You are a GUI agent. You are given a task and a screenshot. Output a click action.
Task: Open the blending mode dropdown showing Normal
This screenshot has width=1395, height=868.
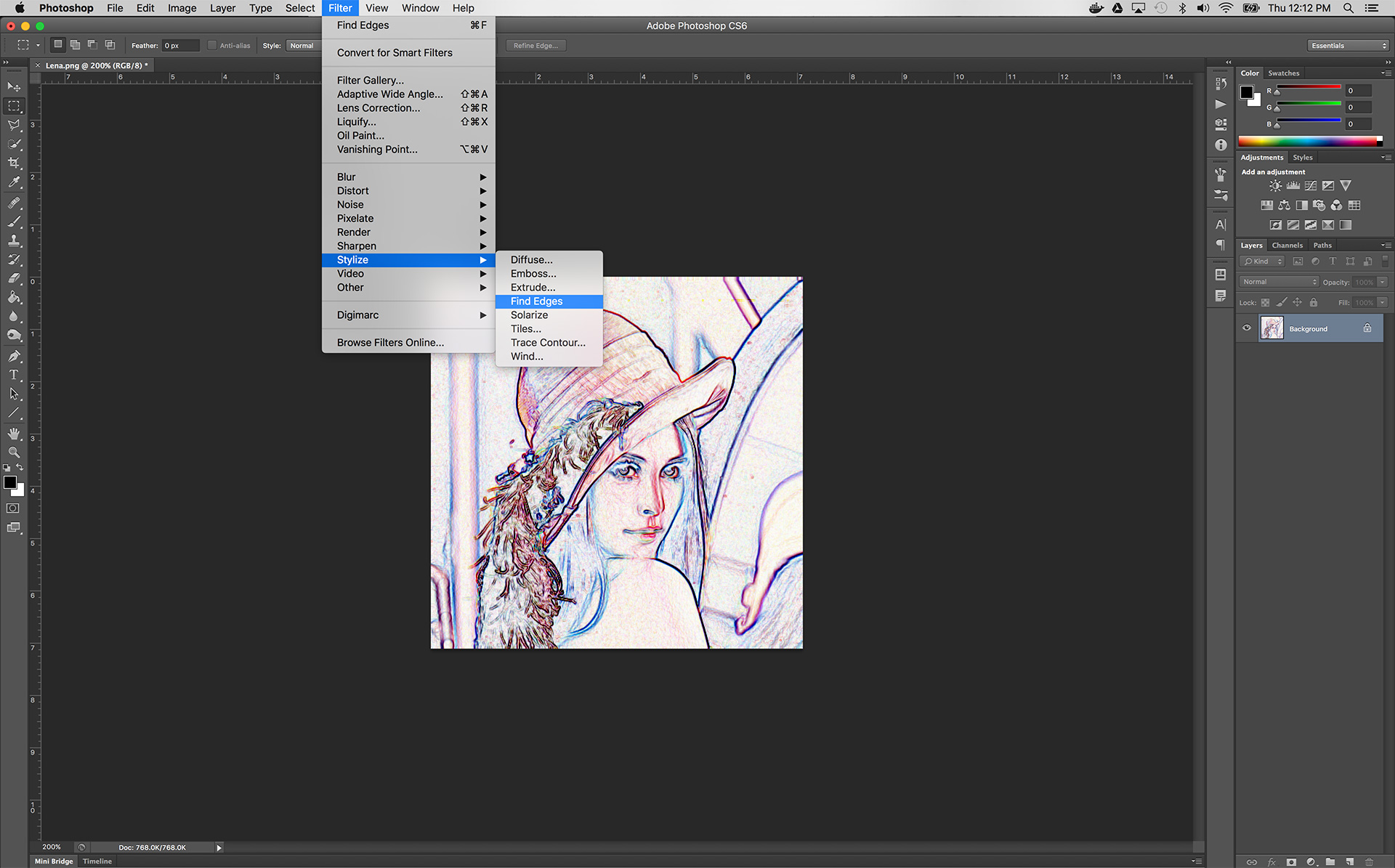click(1279, 281)
